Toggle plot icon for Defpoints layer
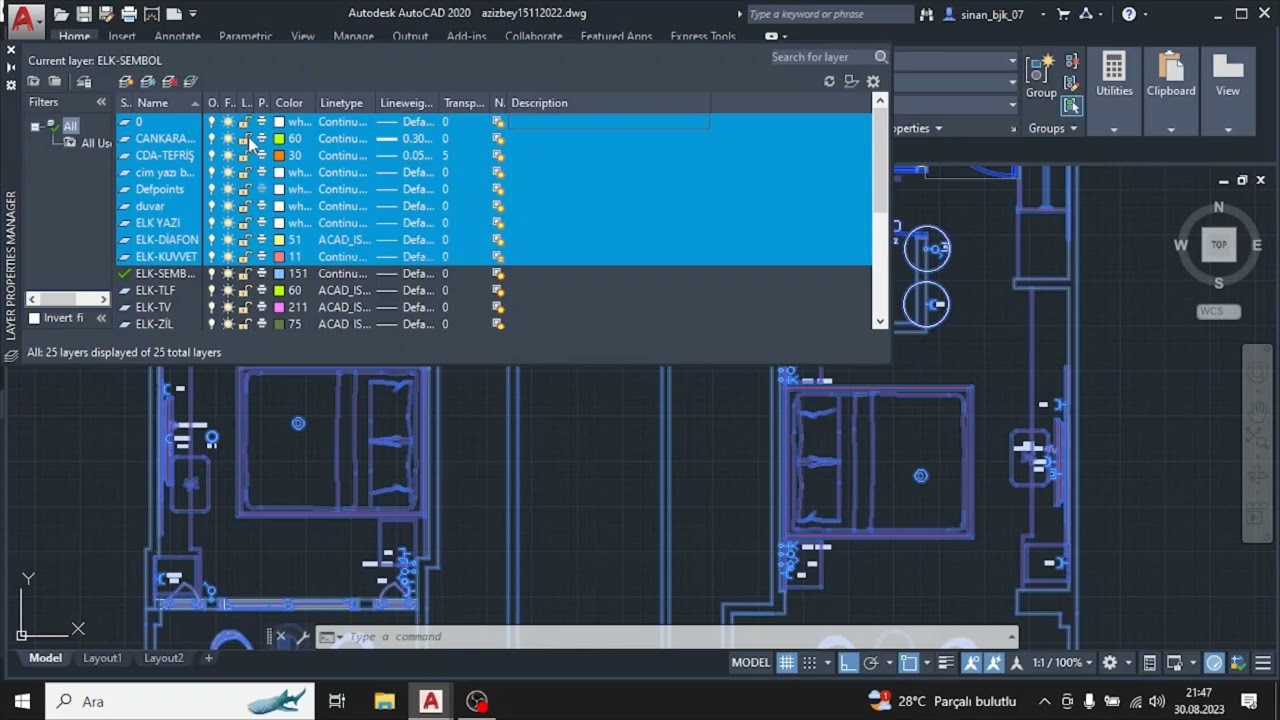The width and height of the screenshot is (1280, 720). pos(262,189)
